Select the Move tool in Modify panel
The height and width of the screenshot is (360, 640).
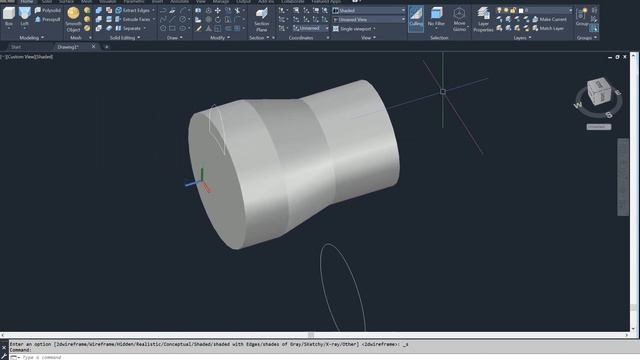click(218, 10)
